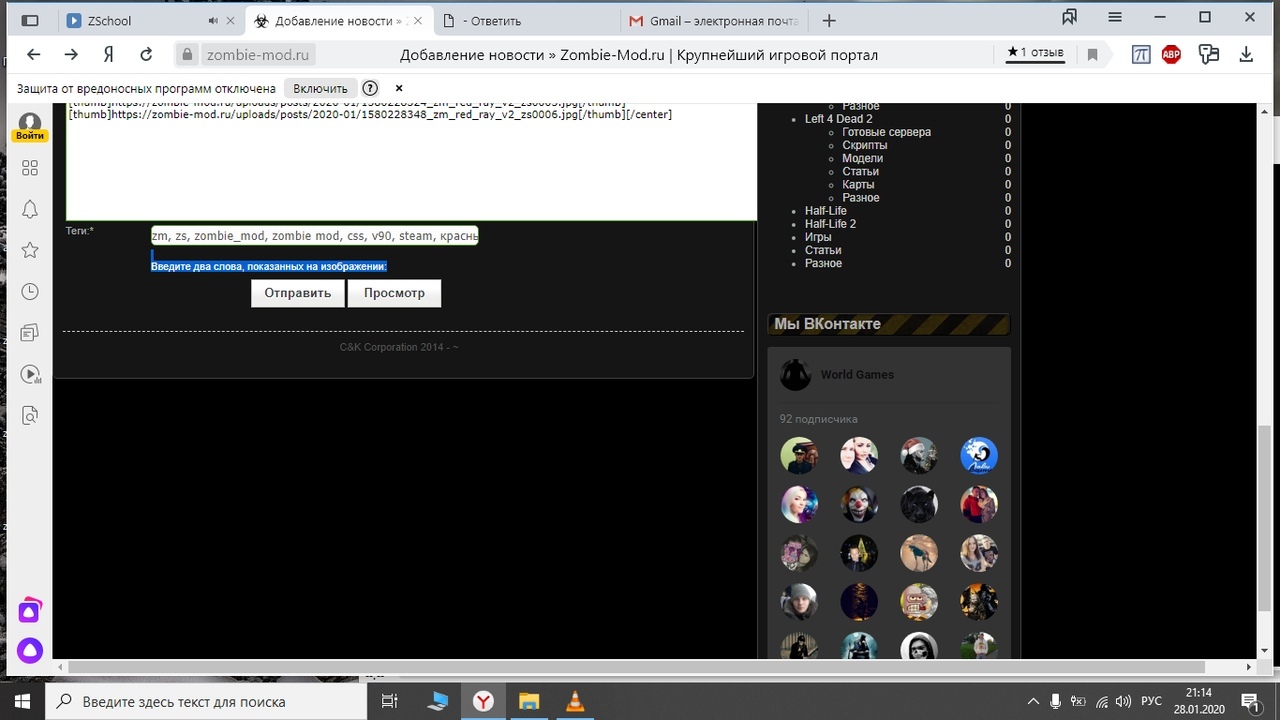Bookmark this page with the flag icon

[1092, 55]
